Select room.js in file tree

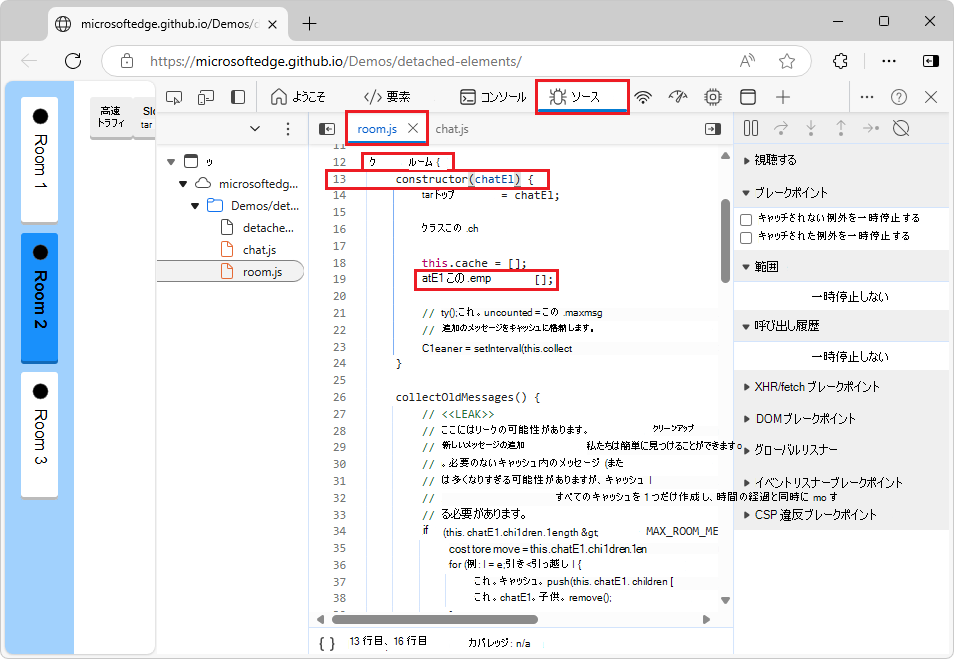point(231,271)
